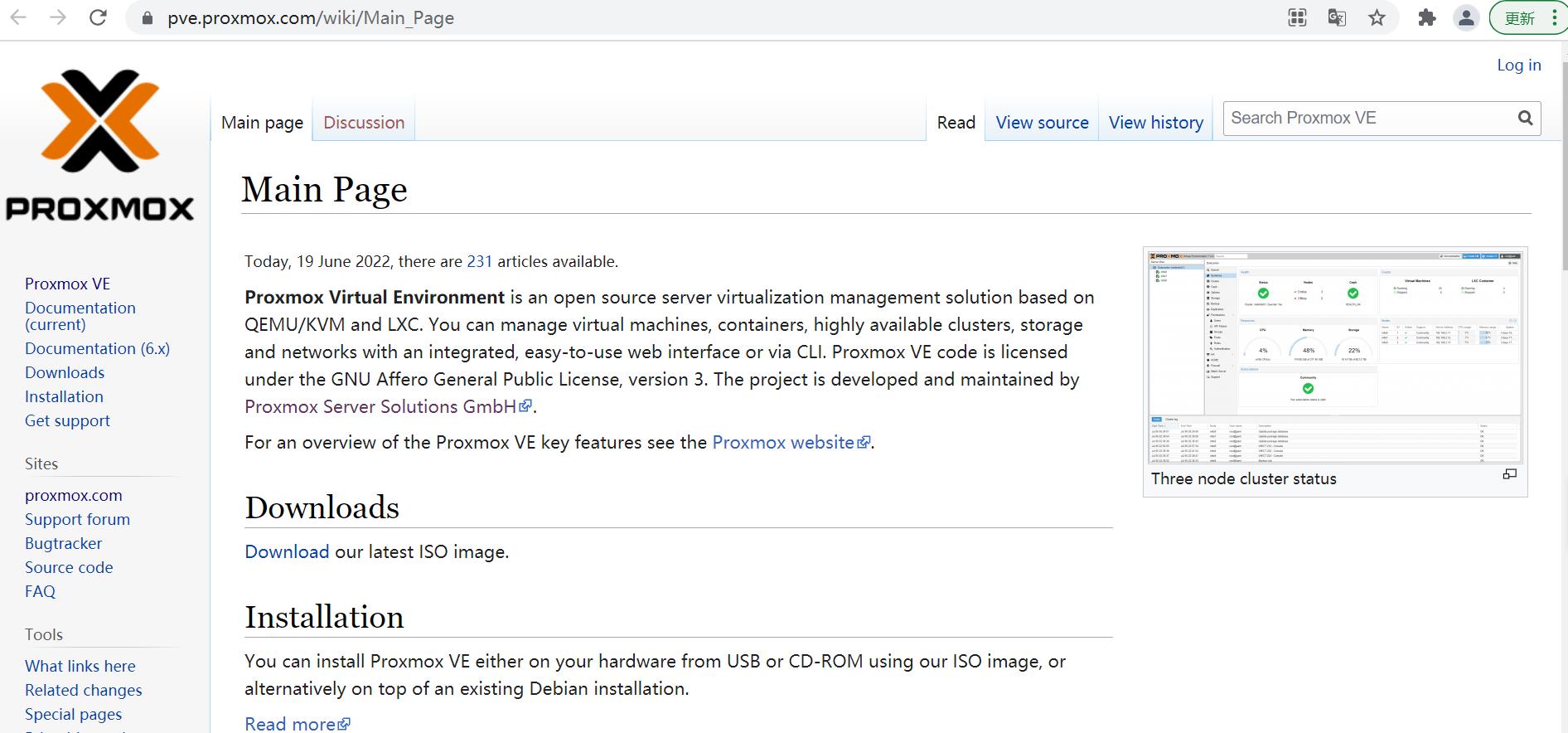Screen dimensions: 1568x733
Task: Click the green update button
Action: (1527, 17)
